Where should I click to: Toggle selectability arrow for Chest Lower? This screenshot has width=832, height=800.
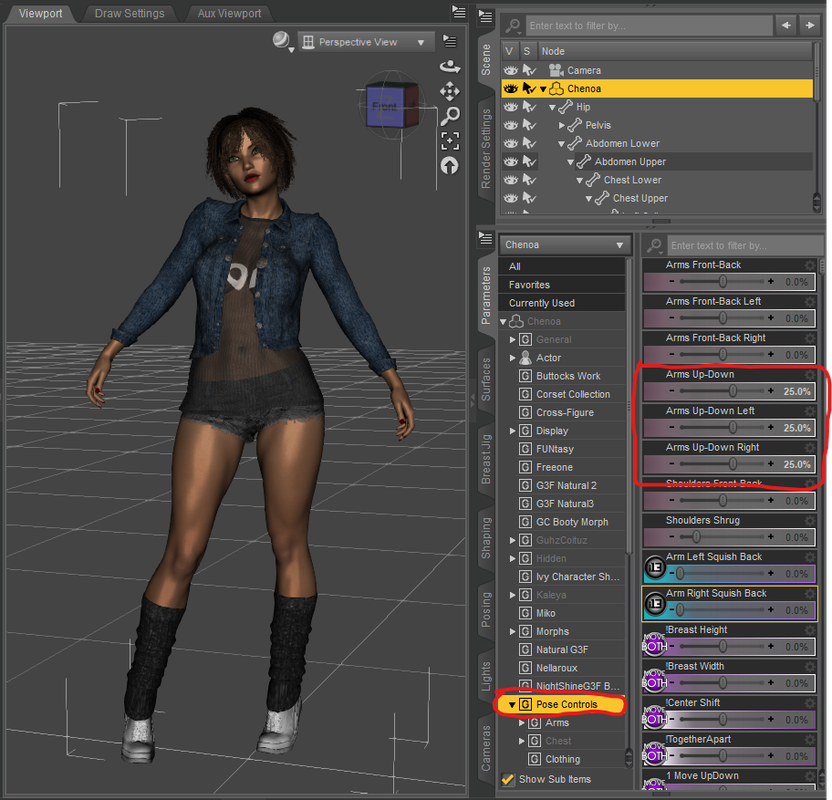tap(529, 180)
